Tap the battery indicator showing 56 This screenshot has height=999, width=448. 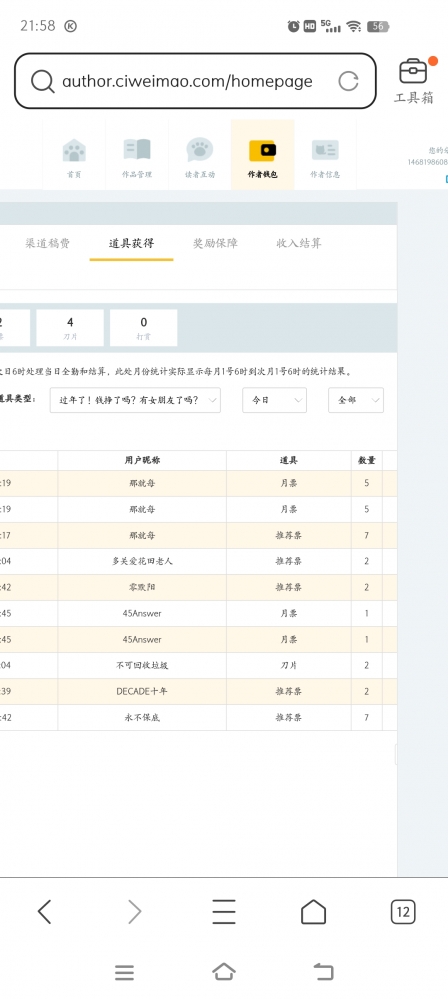(x=378, y=26)
